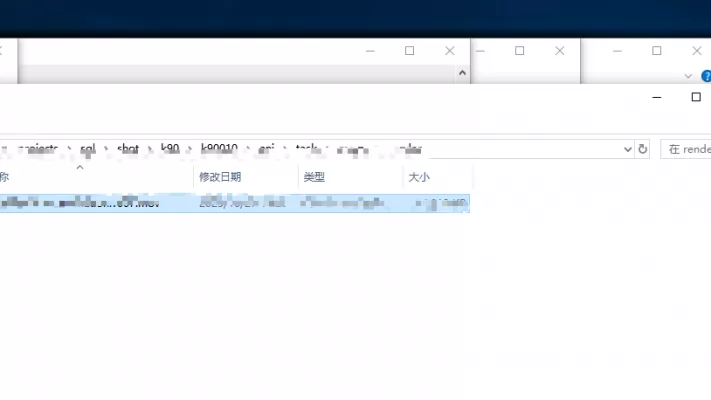Close the middle background window
Viewport: 711px width, 400px height.
560,51
